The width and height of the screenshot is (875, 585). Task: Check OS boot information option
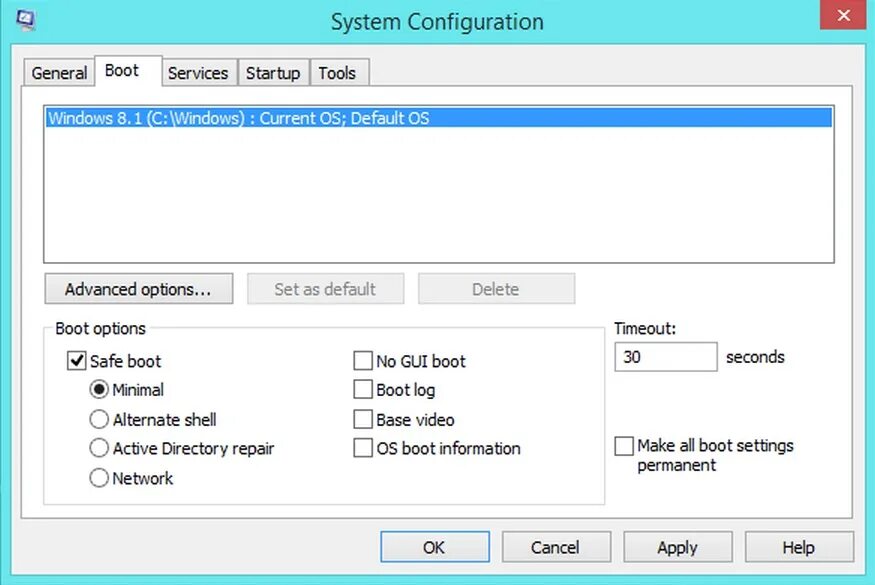coord(363,448)
